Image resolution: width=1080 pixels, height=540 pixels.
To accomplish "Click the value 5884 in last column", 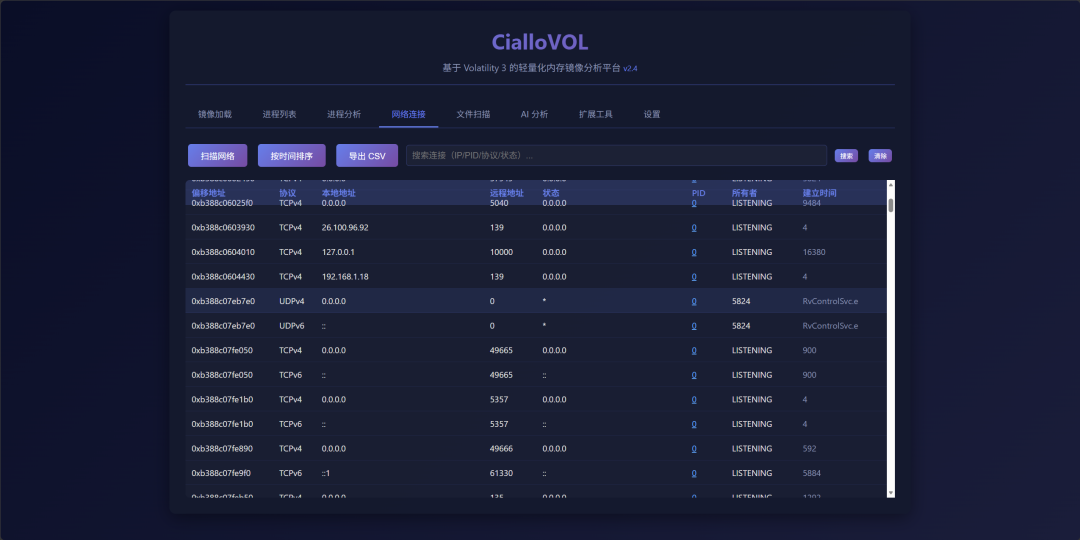I will 811,473.
